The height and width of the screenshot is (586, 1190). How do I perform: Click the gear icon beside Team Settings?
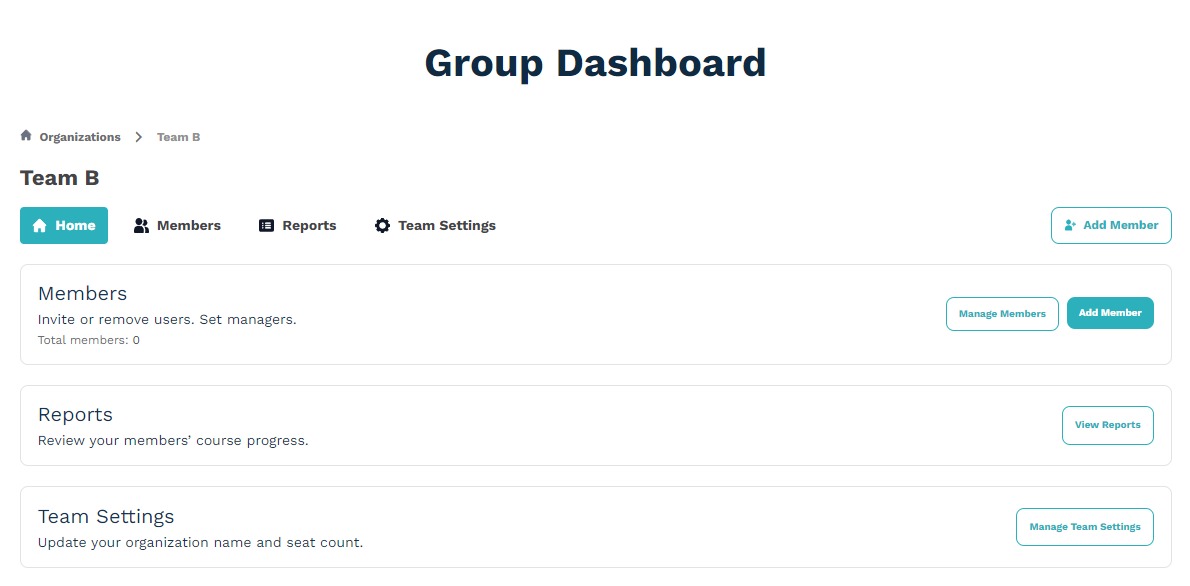coord(382,225)
